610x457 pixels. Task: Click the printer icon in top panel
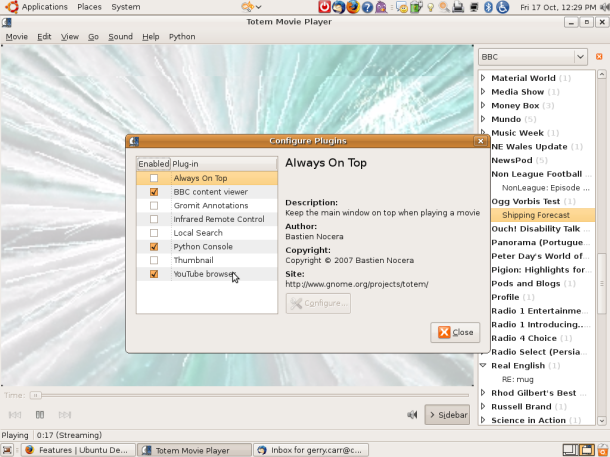tap(458, 7)
